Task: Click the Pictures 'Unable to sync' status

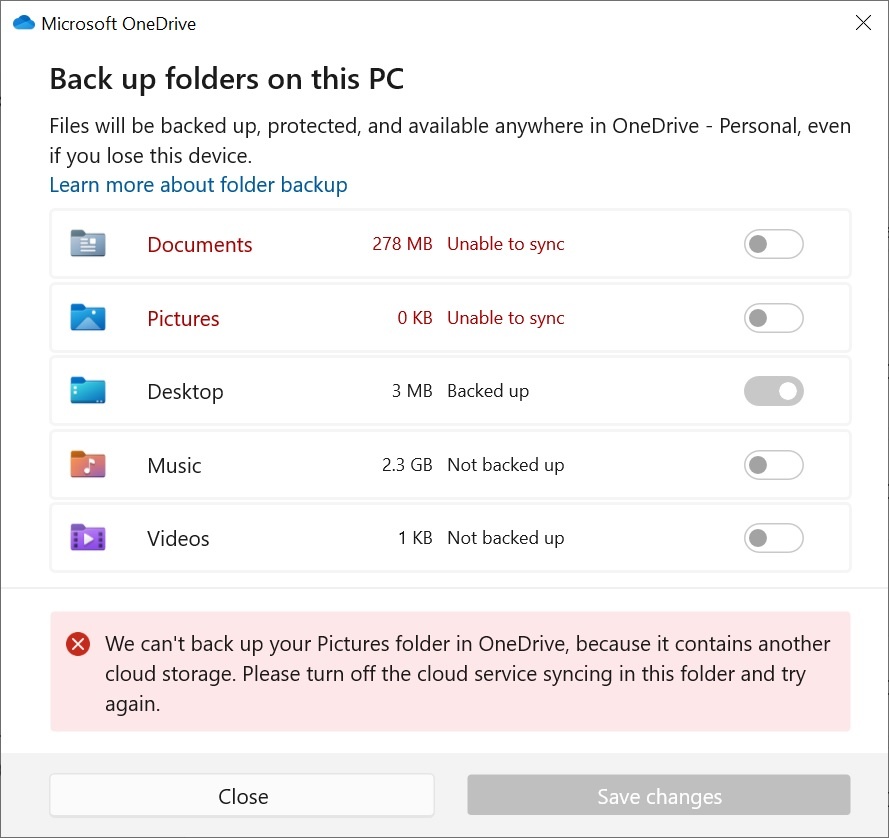Action: point(505,318)
